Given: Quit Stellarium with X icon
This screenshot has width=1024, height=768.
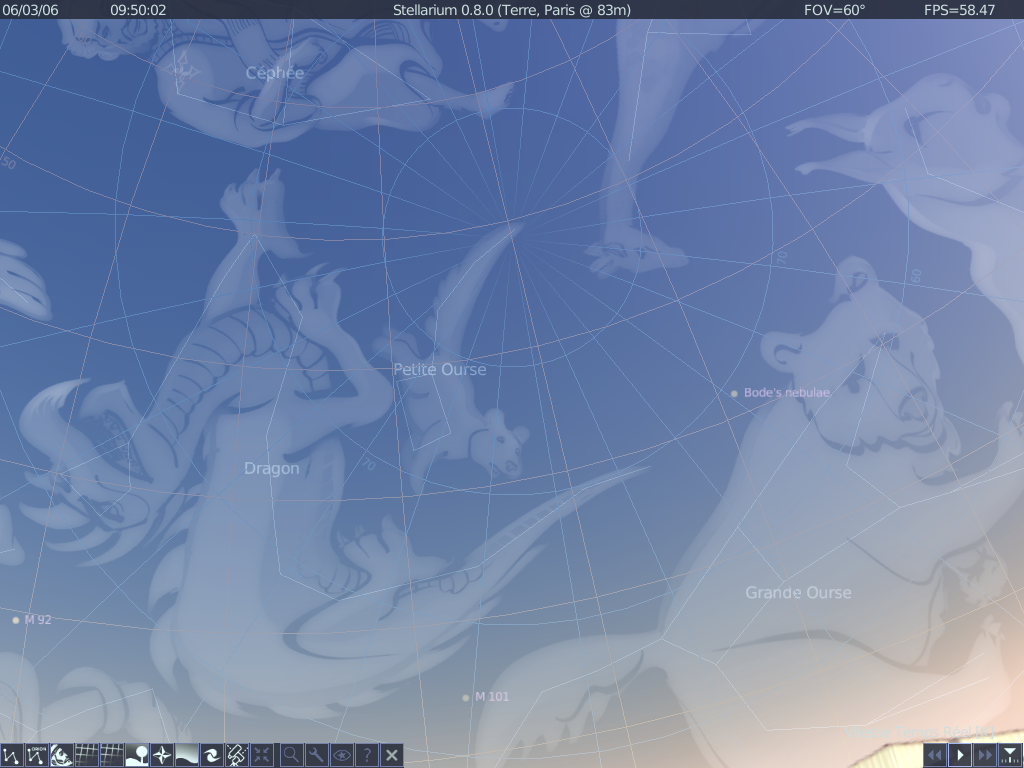Looking at the screenshot, I should tap(391, 756).
